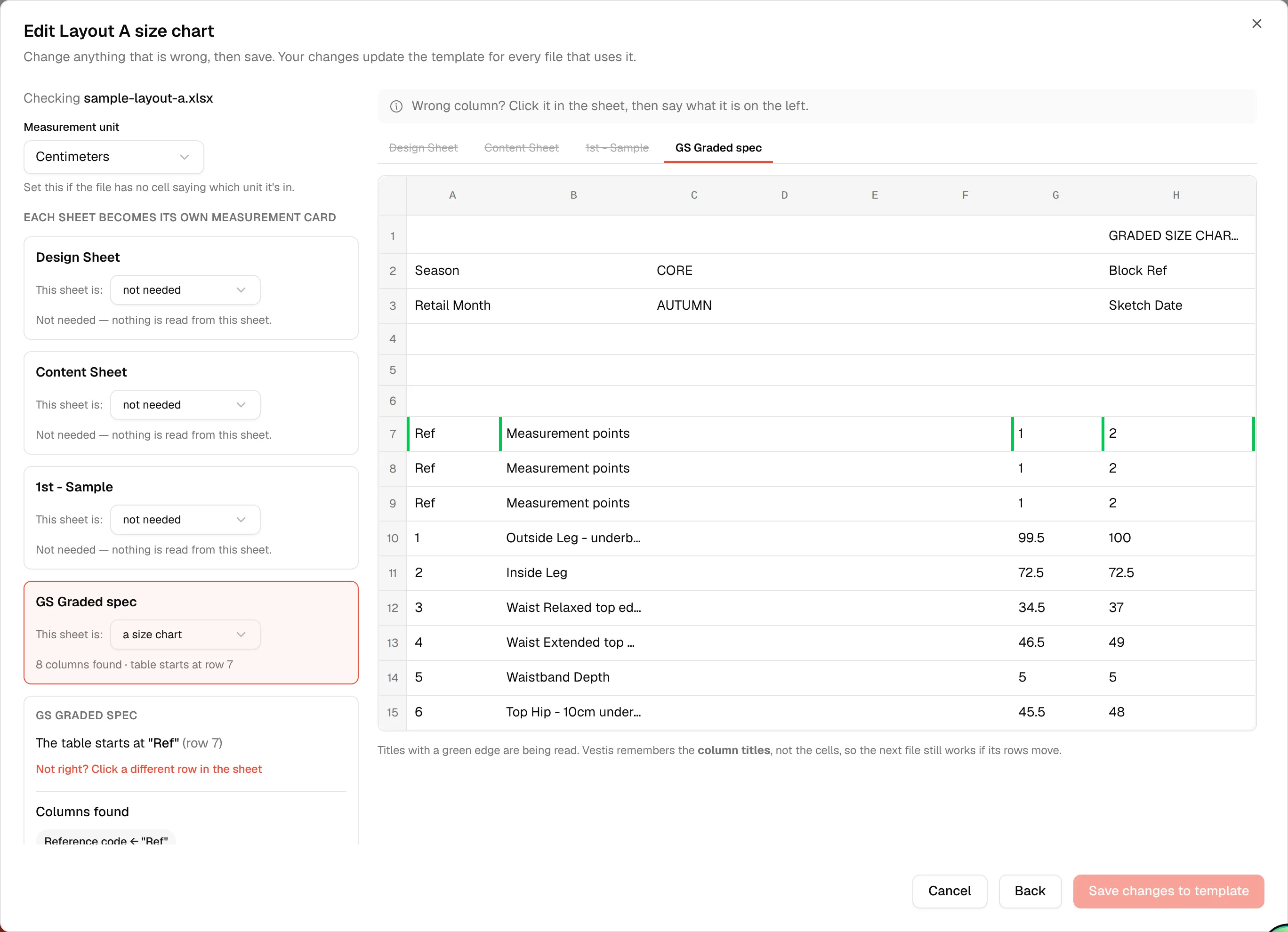The width and height of the screenshot is (1288, 932).
Task: Click column header C
Action: pyautogui.click(x=694, y=195)
